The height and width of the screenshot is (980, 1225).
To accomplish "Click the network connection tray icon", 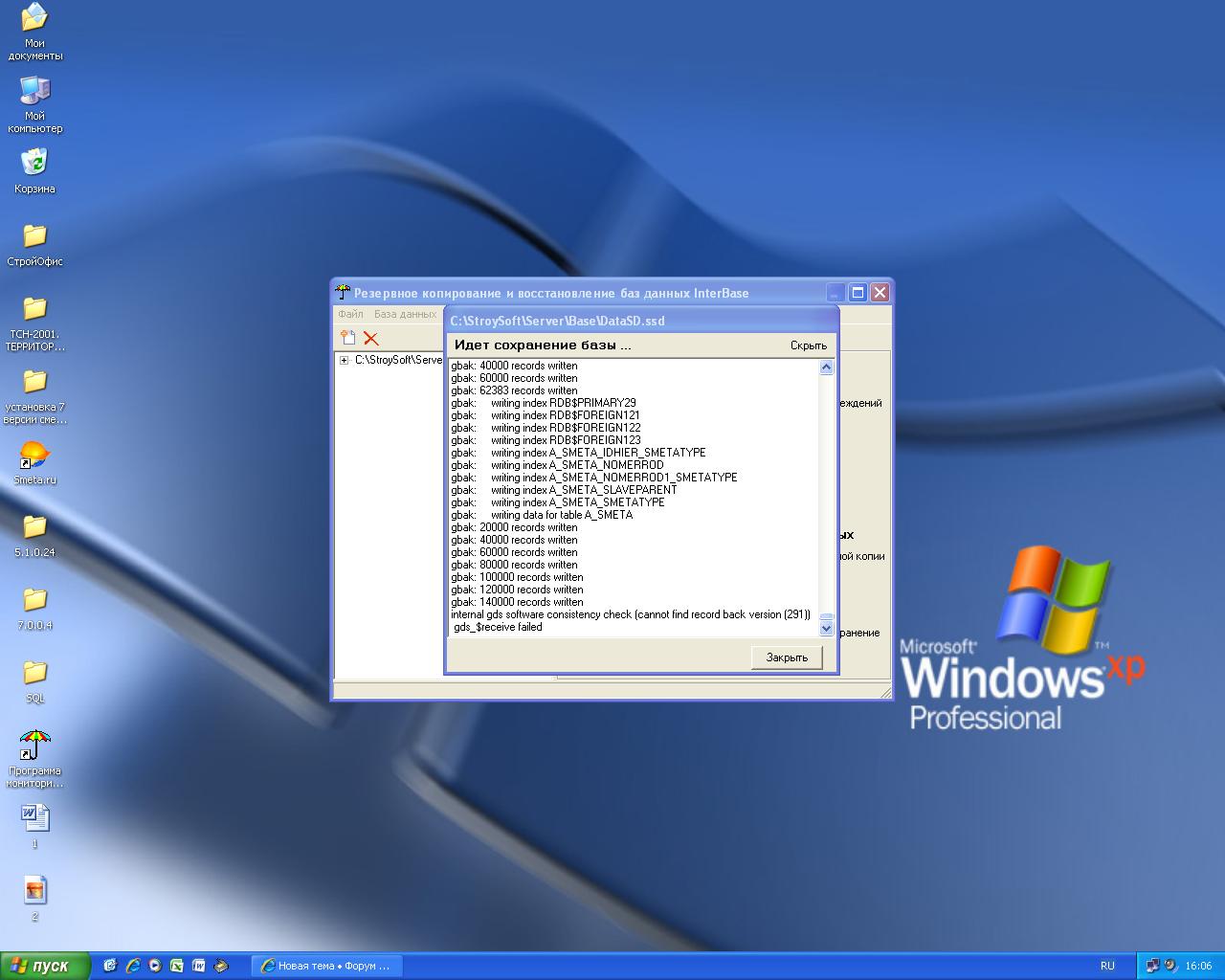I will point(1152,966).
